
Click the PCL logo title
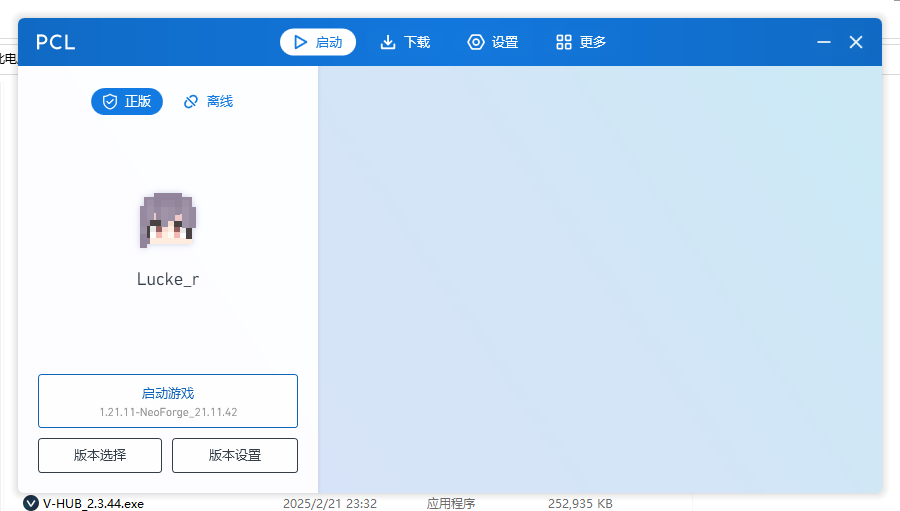point(56,42)
